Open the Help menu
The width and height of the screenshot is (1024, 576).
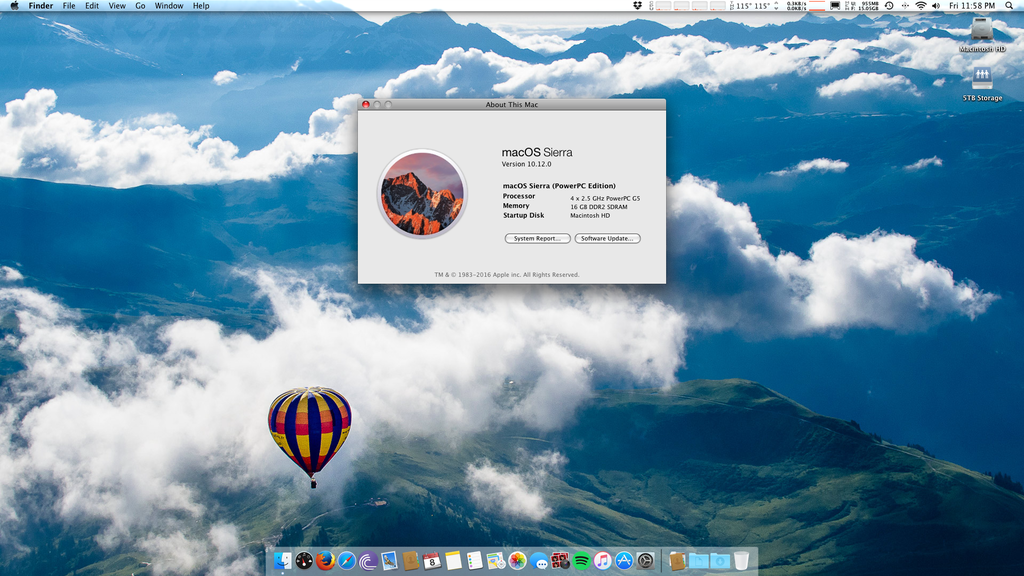pyautogui.click(x=201, y=5)
